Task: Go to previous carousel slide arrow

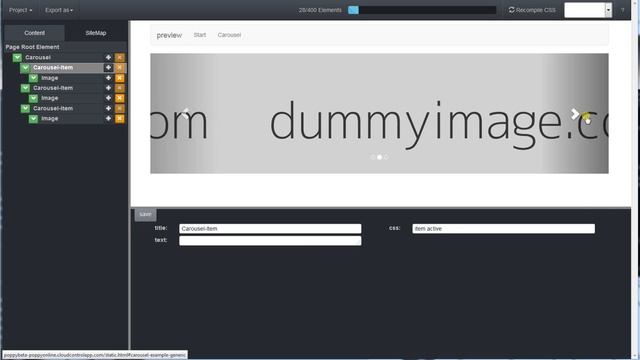Action: pyautogui.click(x=185, y=113)
